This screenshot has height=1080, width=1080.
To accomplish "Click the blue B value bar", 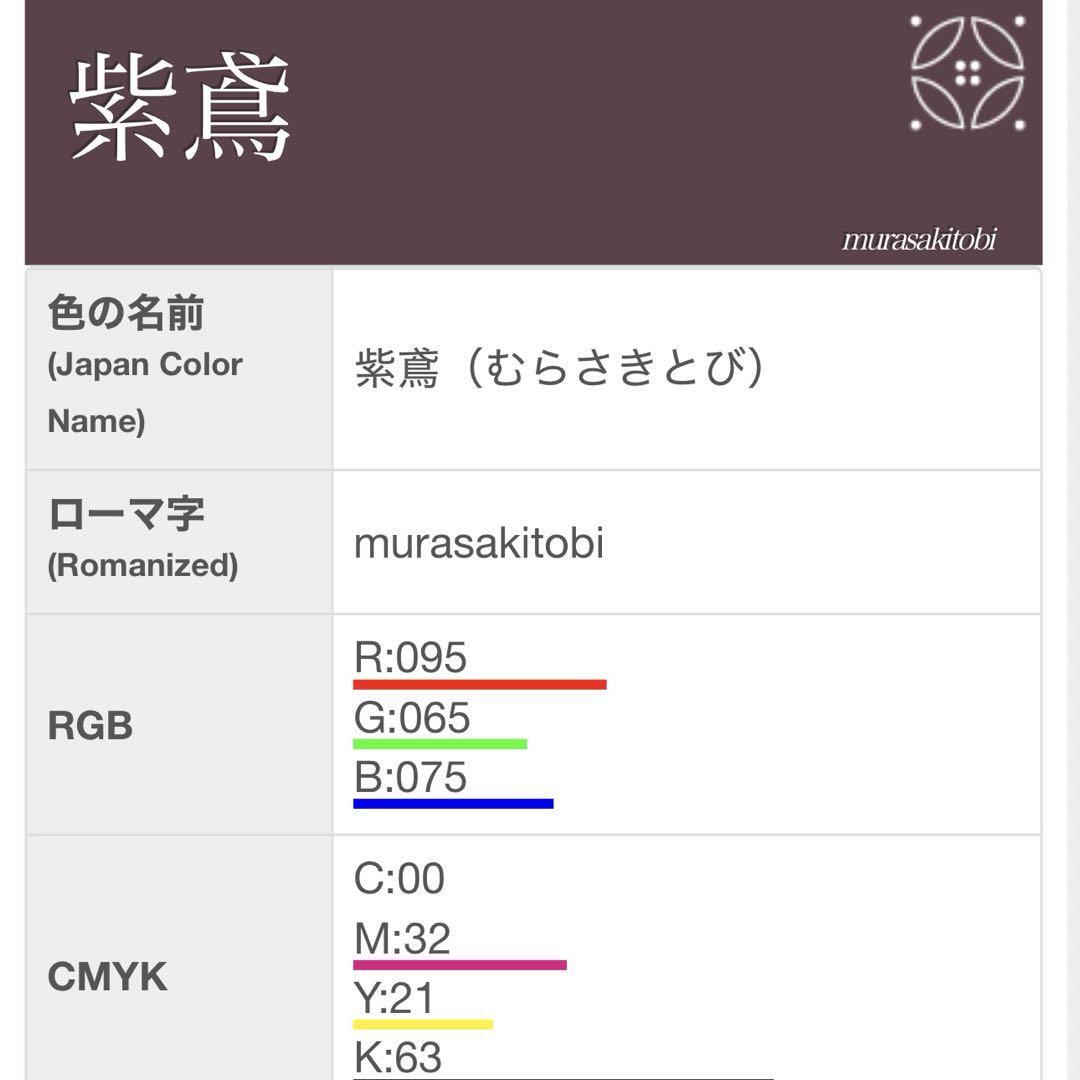I will tap(452, 803).
